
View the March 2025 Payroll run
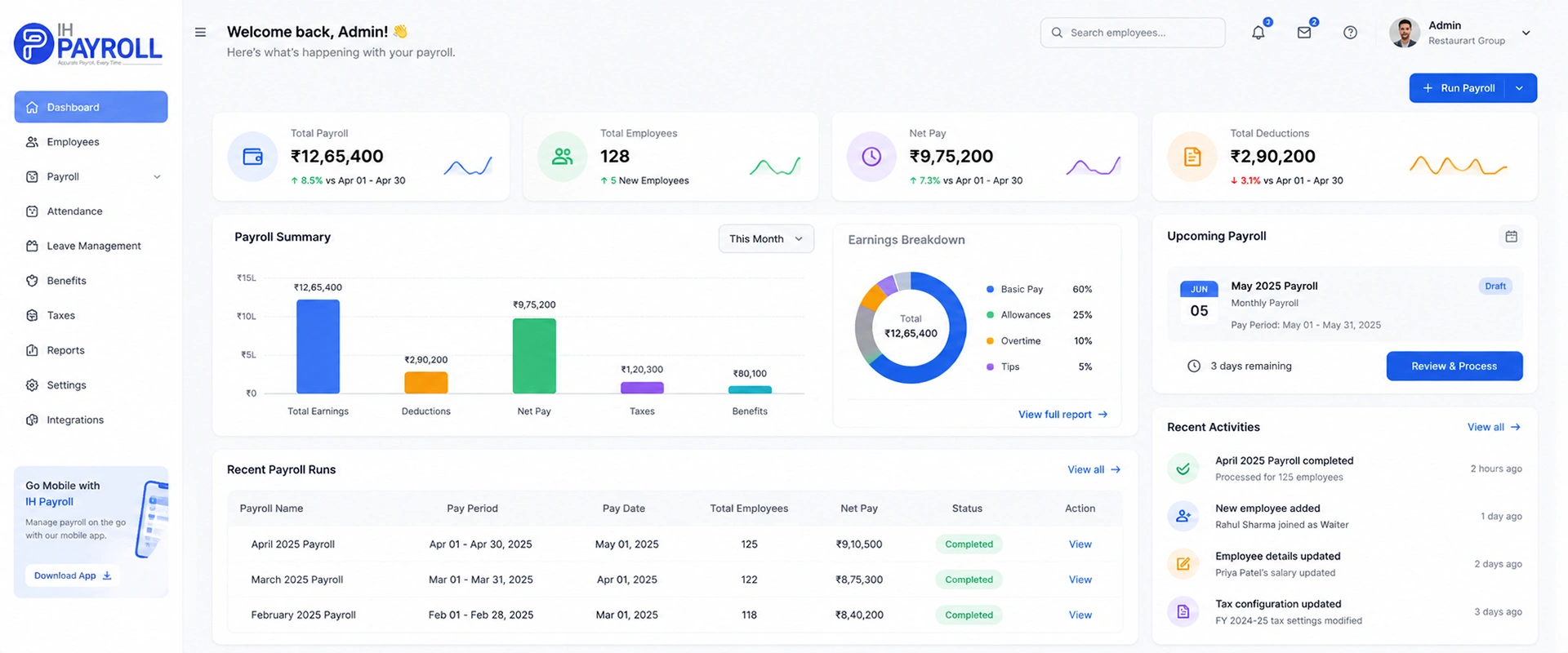[1080, 580]
